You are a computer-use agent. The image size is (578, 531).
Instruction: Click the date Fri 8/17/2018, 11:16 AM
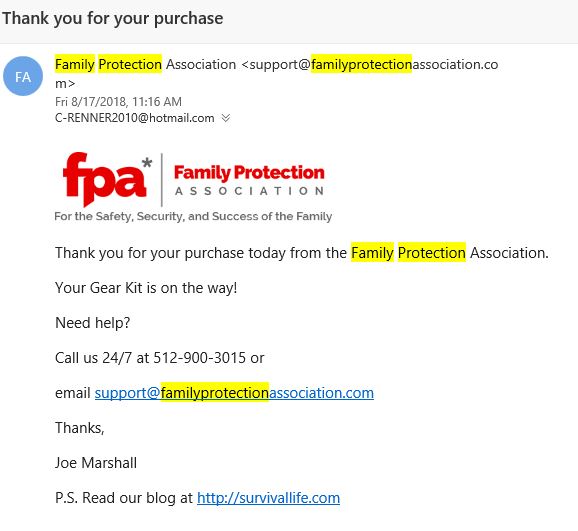click(x=118, y=101)
